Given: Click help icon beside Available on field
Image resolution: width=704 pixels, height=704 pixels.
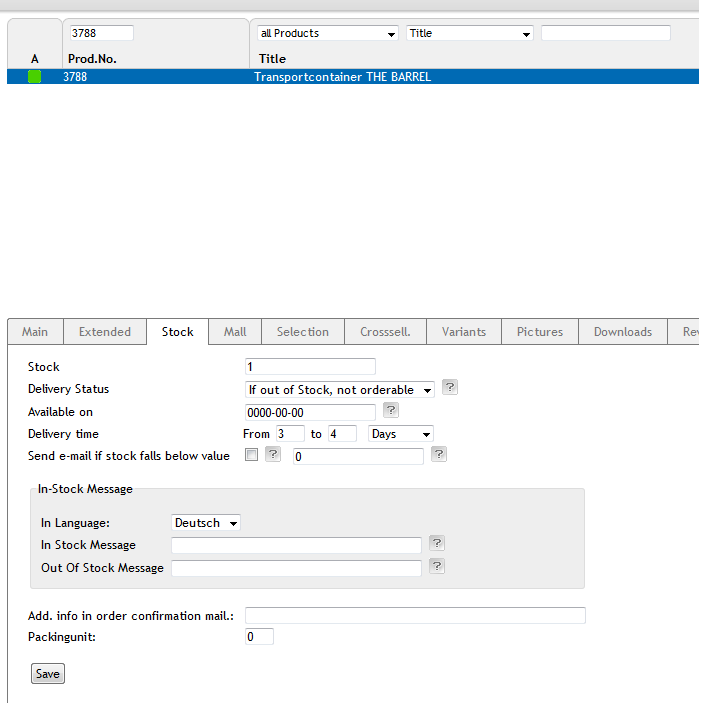Looking at the screenshot, I should tap(391, 410).
